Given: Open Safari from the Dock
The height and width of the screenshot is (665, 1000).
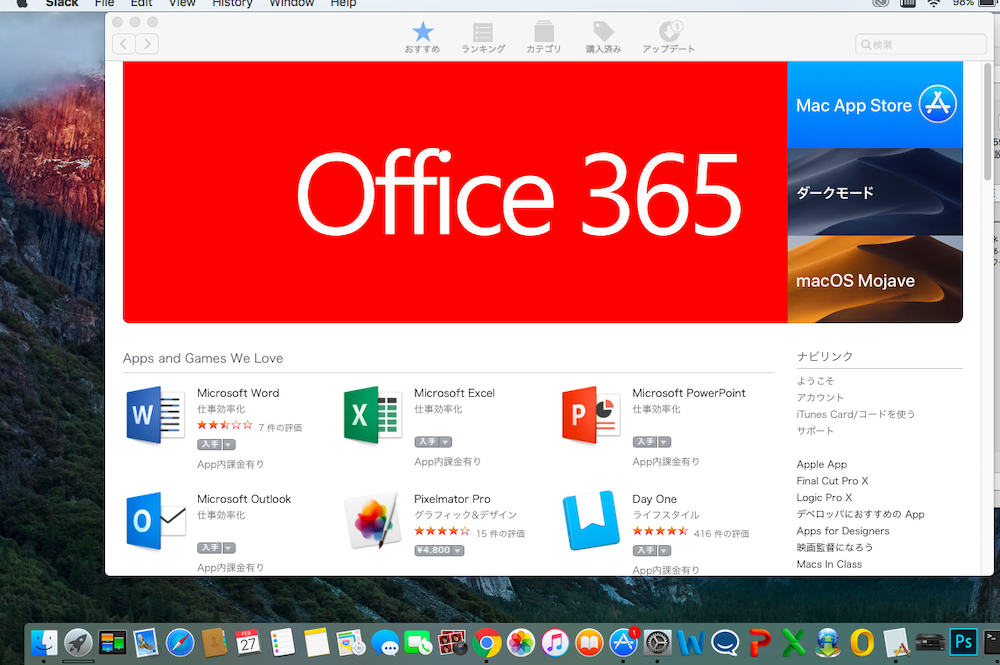Looking at the screenshot, I should coord(180,643).
